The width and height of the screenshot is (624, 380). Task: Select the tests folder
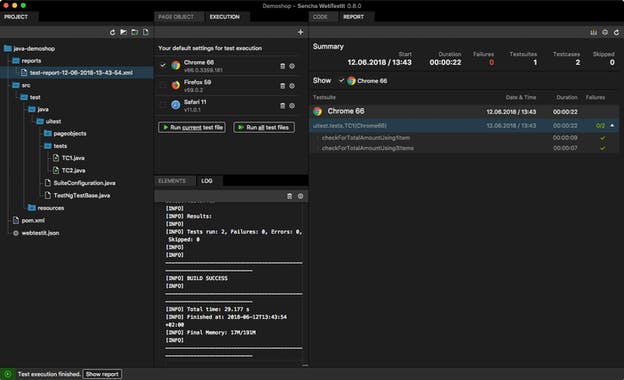[x=60, y=146]
